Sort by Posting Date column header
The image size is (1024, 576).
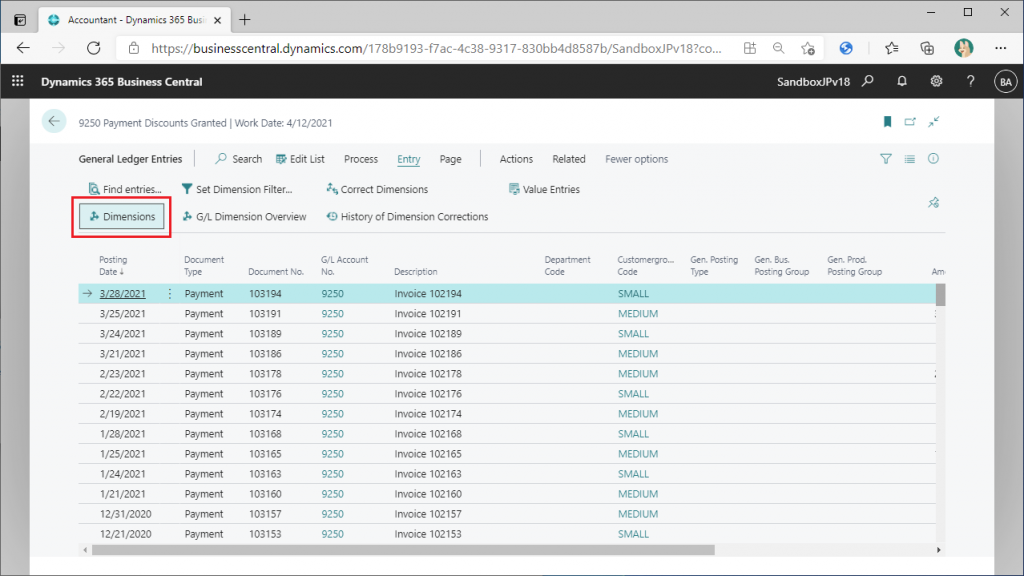point(112,265)
